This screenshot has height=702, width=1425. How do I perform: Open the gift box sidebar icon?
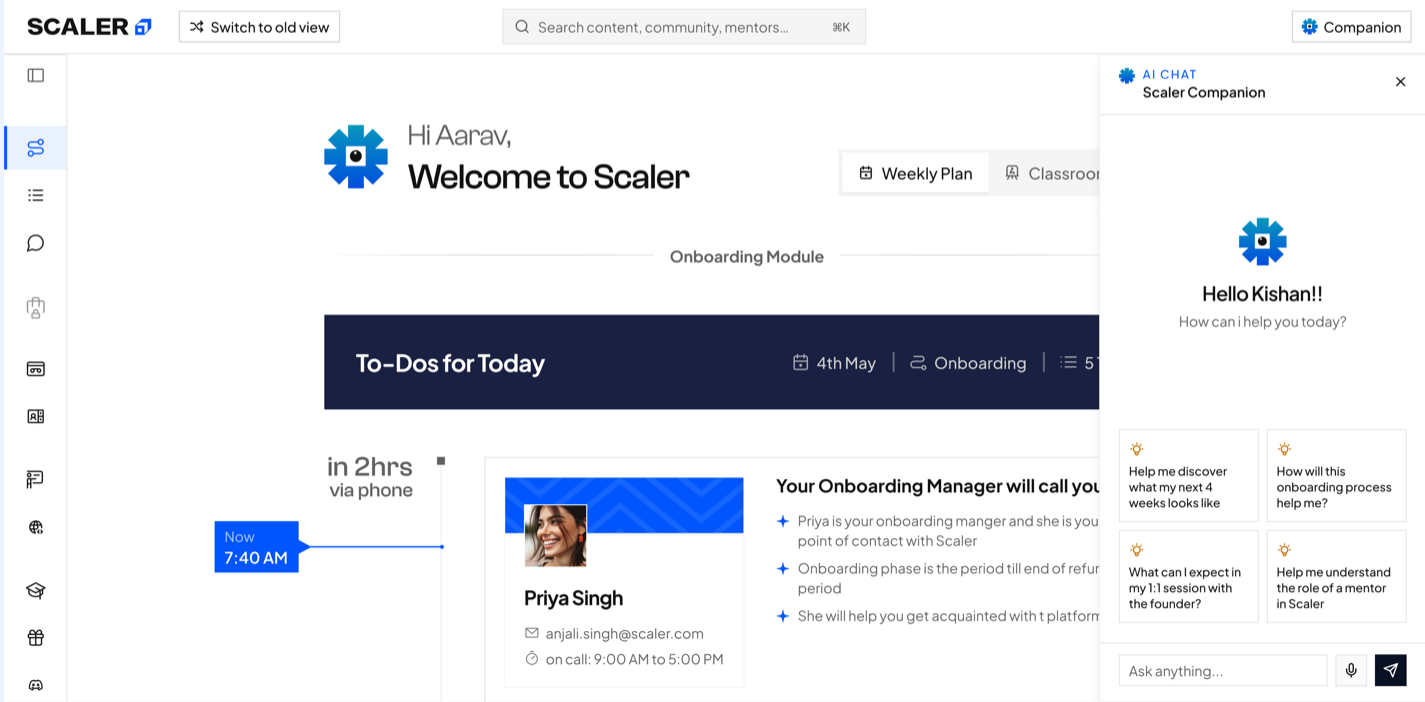36,638
